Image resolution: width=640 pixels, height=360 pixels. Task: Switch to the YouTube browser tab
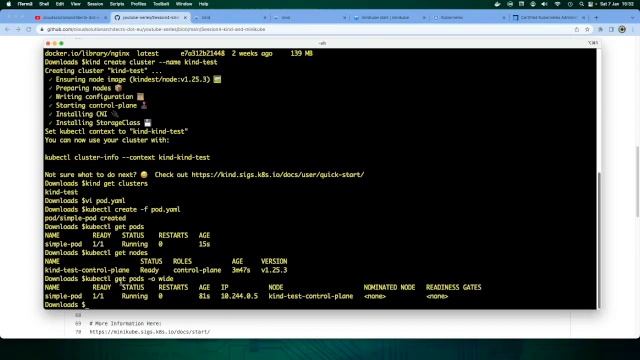(70, 18)
